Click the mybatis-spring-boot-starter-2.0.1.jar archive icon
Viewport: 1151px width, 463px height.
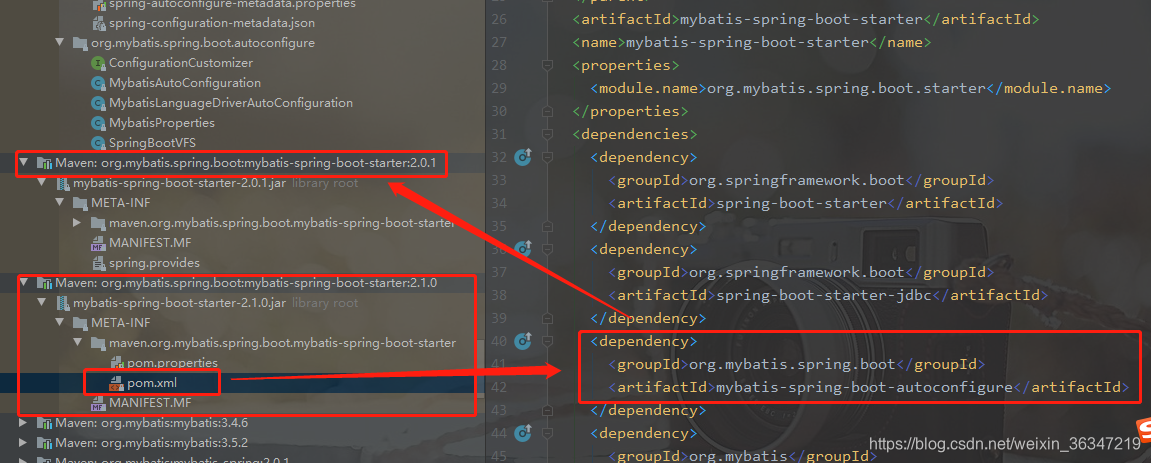click(x=62, y=183)
